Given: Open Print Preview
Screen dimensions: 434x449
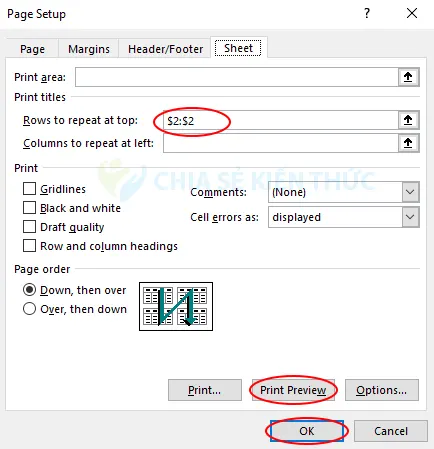Looking at the screenshot, I should [x=293, y=390].
